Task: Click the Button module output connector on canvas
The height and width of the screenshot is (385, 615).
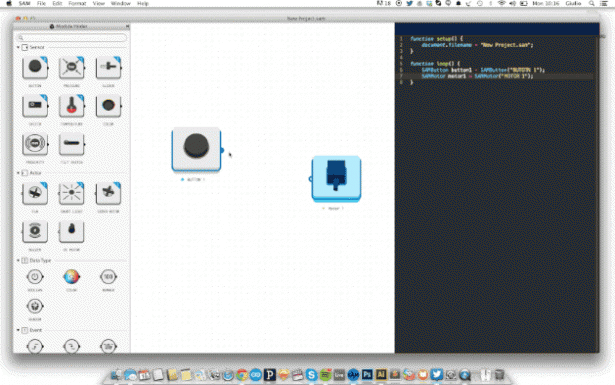Action: pyautogui.click(x=222, y=150)
